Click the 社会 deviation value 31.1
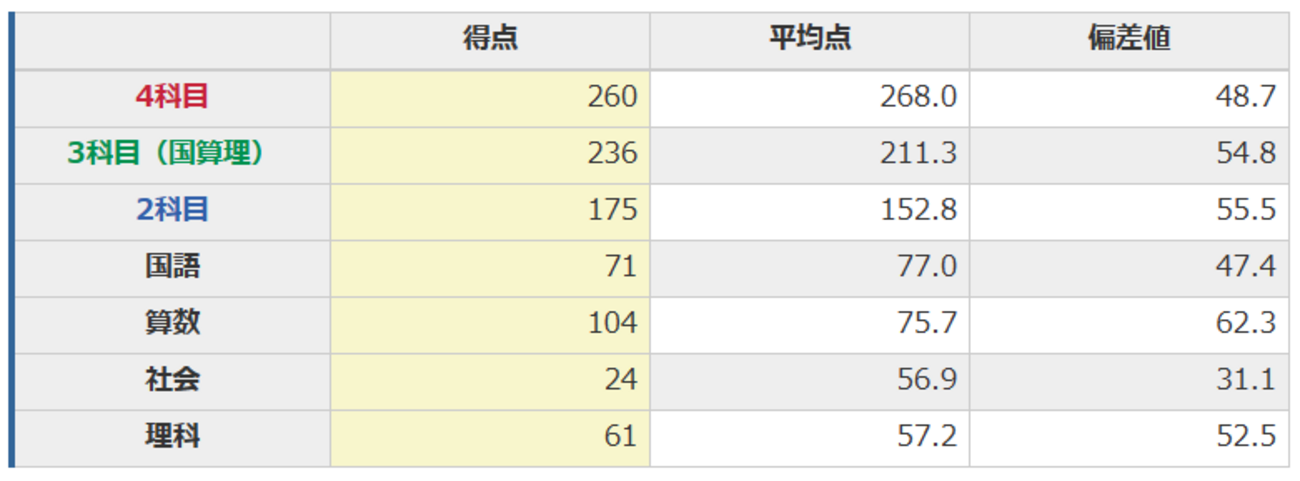The height and width of the screenshot is (481, 1300). pos(1246,380)
